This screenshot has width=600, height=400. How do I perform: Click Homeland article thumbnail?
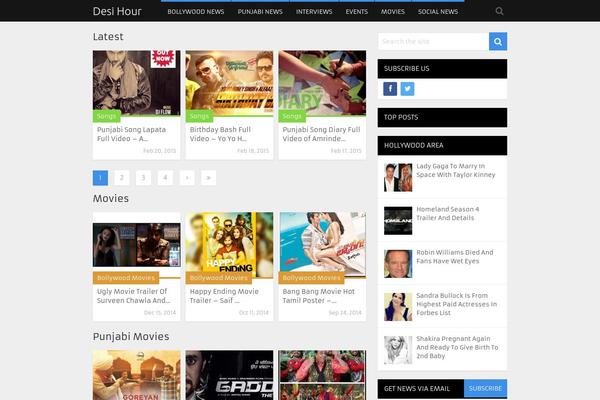pos(398,220)
